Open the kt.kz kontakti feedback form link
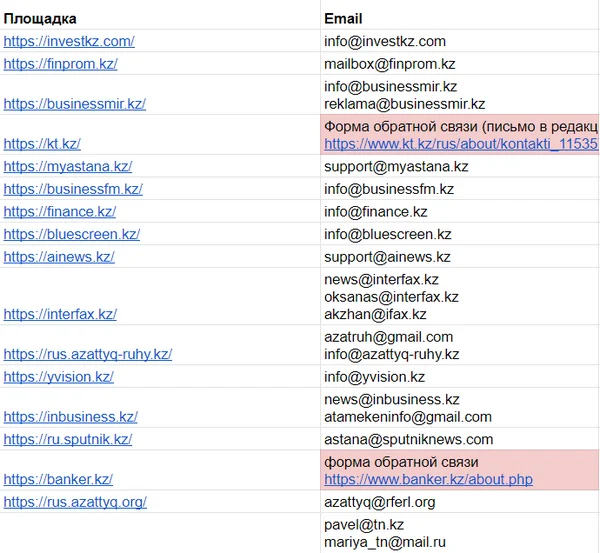Viewport: 600px width, 553px height. pyautogui.click(x=461, y=144)
